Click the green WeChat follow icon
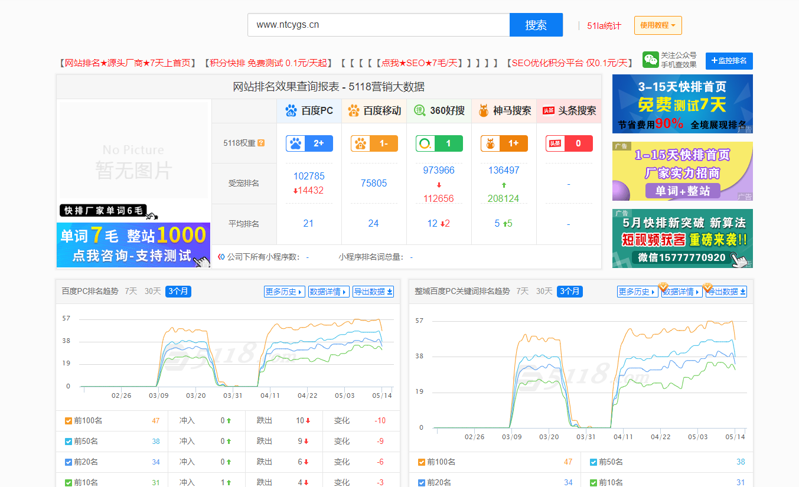 pos(651,60)
